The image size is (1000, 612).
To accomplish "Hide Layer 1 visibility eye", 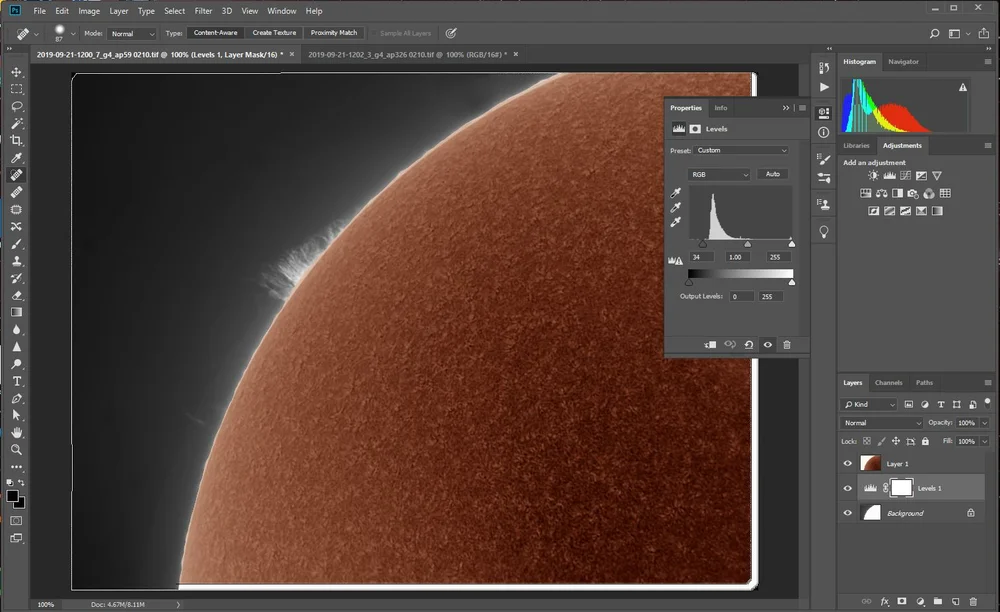I will [848, 464].
